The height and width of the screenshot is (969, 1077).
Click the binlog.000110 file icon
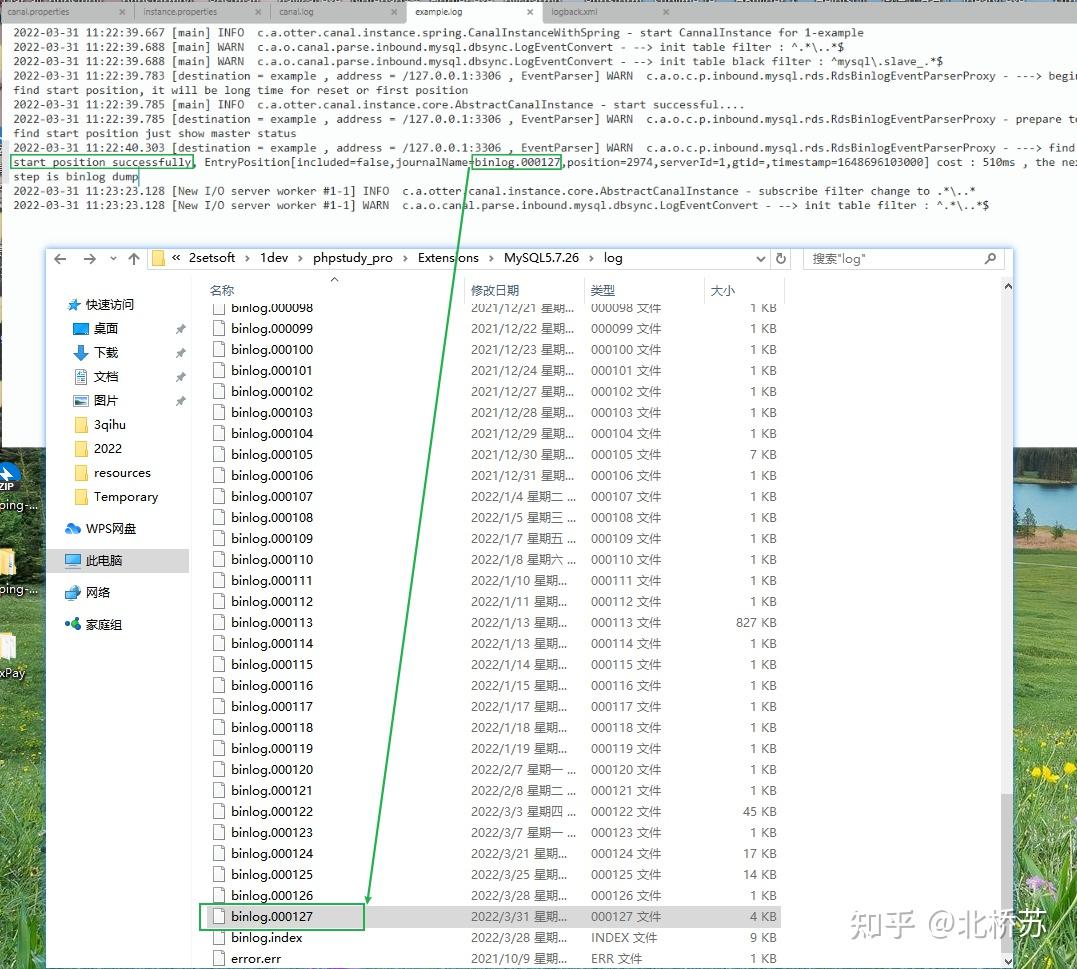[219, 560]
